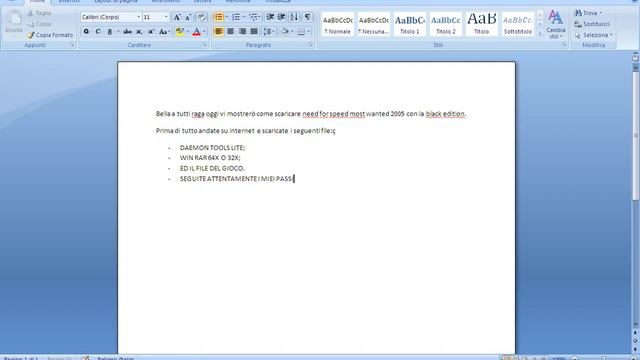Click the shrink font size icon
This screenshot has height=360, width=640.
[x=188, y=17]
